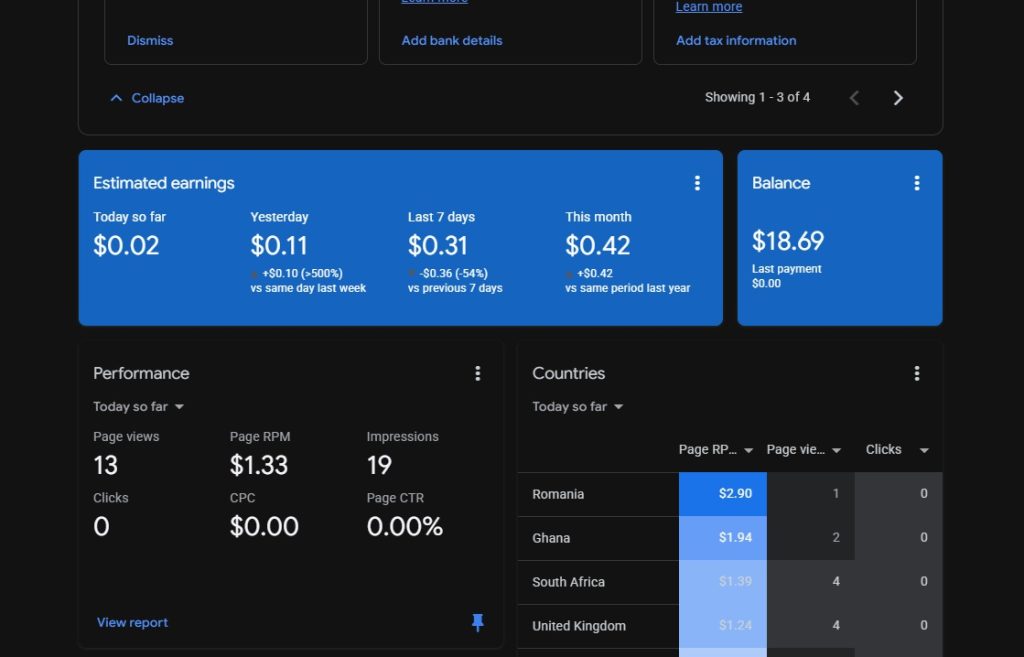The height and width of the screenshot is (657, 1024).
Task: Click Add tax information link
Action: click(736, 41)
